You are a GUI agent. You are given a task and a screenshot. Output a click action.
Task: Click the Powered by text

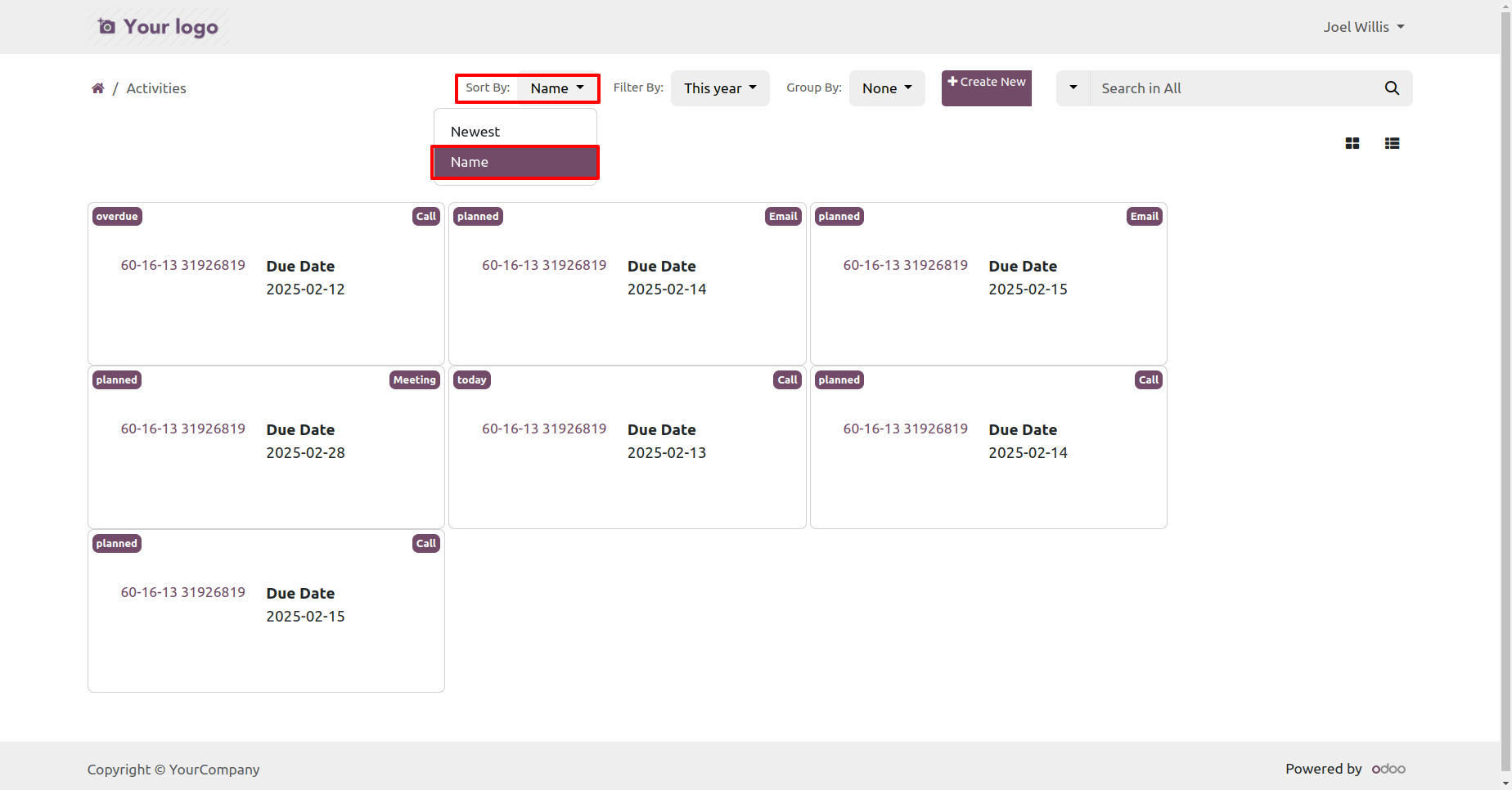1324,769
